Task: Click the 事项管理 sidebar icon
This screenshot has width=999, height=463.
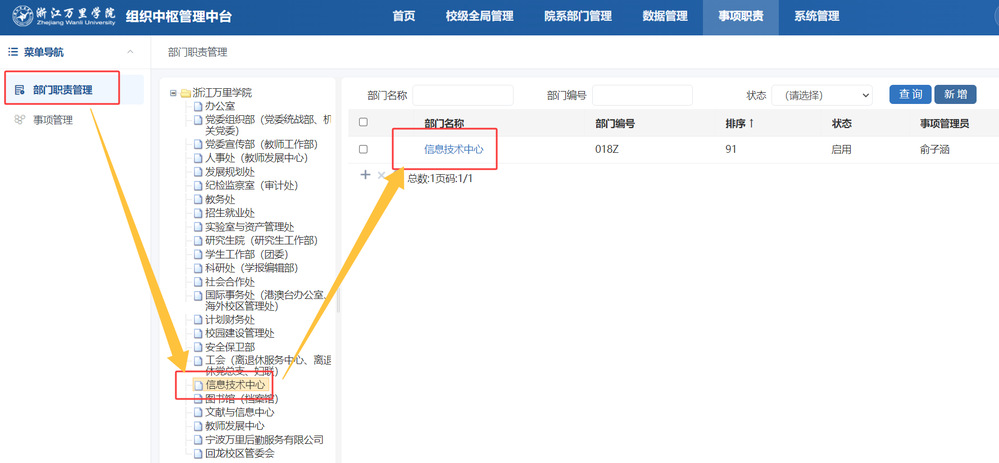Action: pyautogui.click(x=20, y=120)
